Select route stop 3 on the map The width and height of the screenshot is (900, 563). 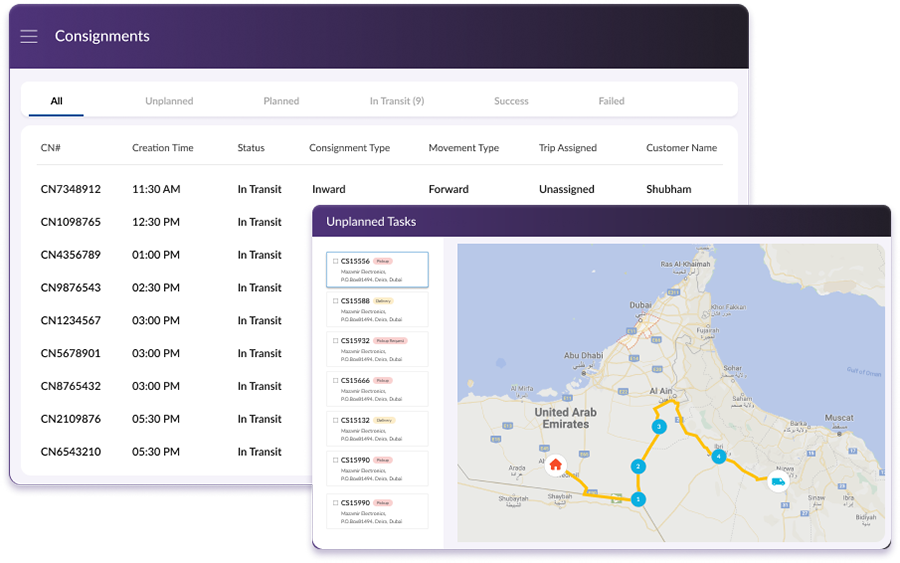658,426
